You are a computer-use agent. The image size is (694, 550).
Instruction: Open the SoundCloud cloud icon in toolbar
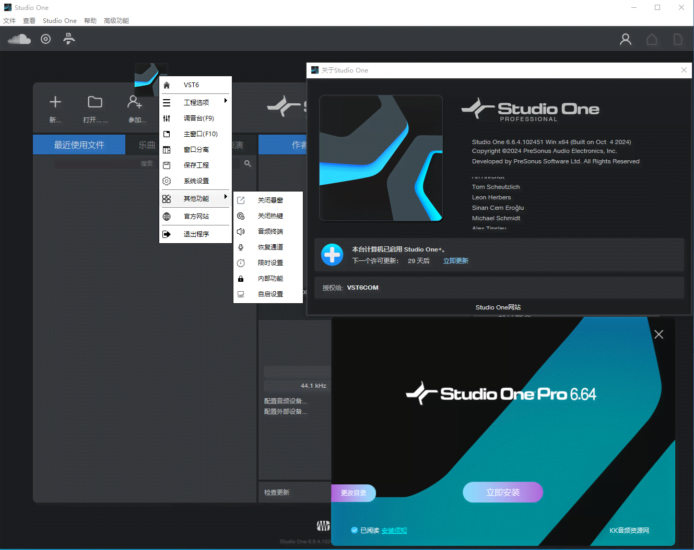(x=19, y=39)
